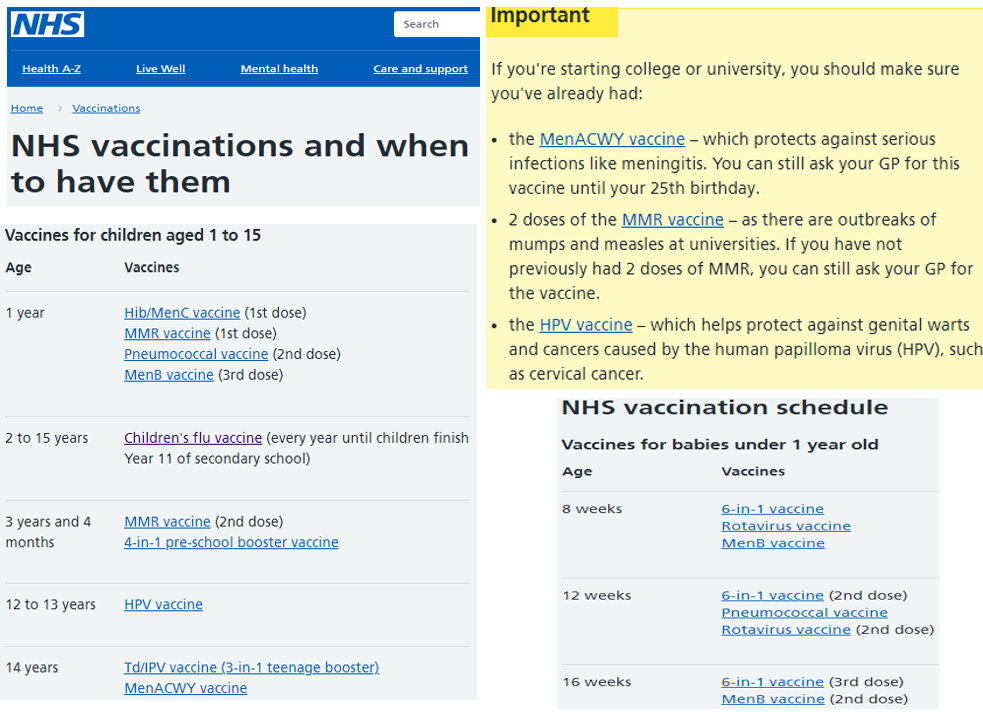
Task: Open MMR vaccine link in Important box
Action: click(x=673, y=220)
